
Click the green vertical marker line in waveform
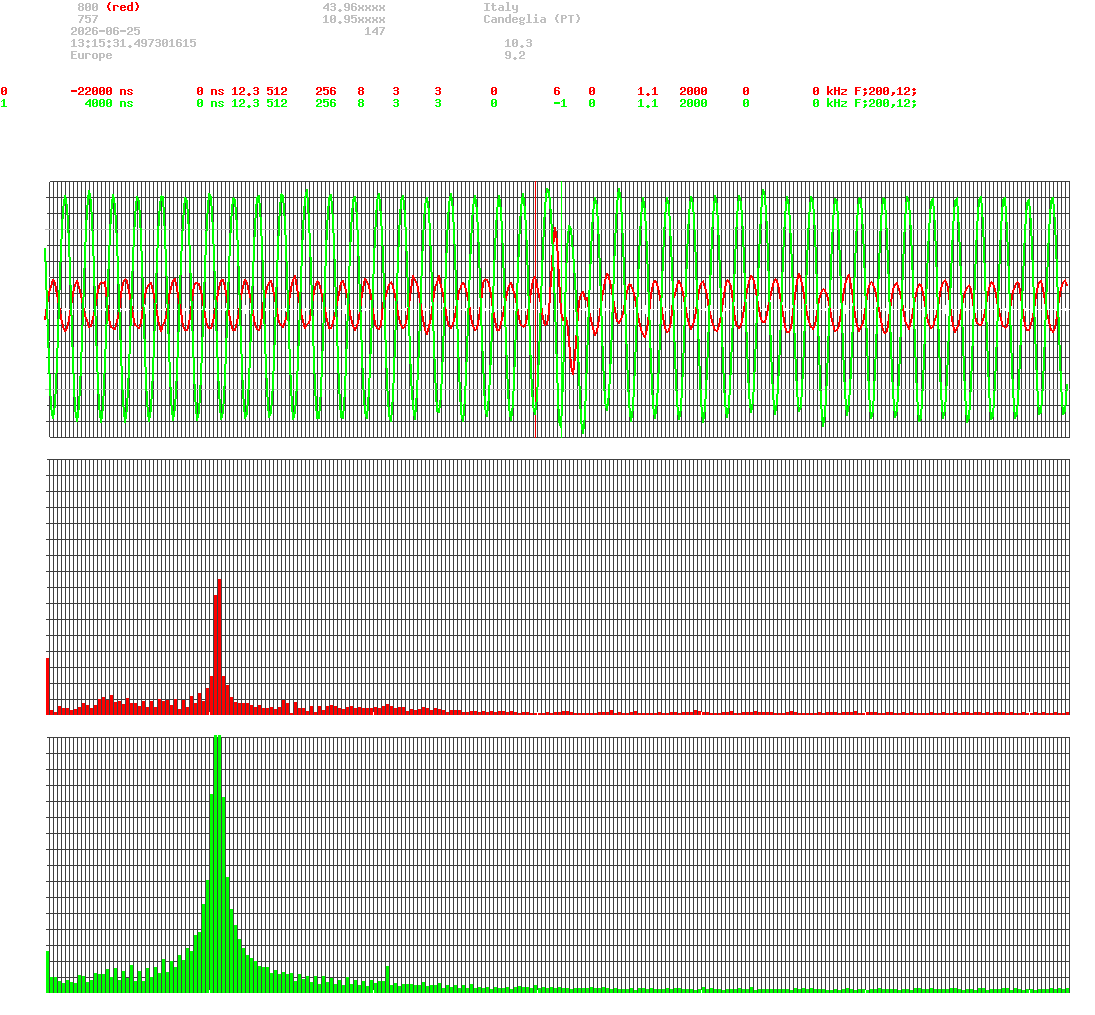[562, 309]
